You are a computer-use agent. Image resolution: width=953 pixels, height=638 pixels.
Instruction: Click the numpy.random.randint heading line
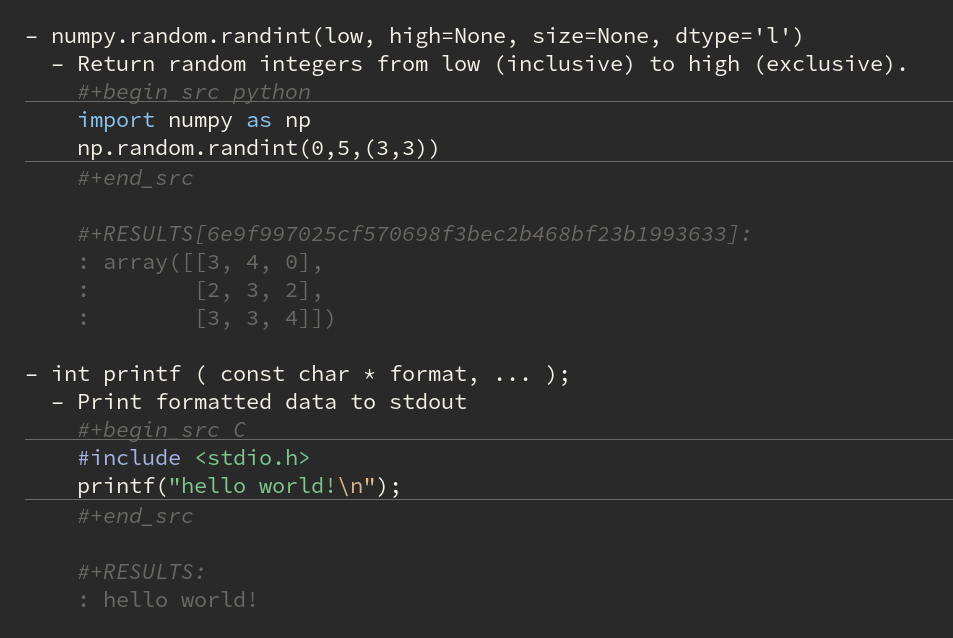point(413,36)
